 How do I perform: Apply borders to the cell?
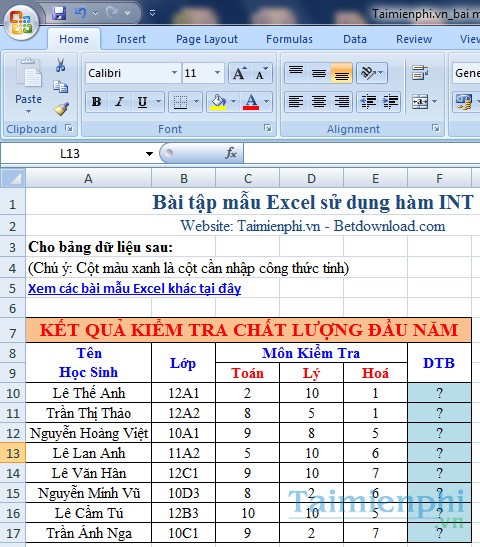tap(180, 102)
